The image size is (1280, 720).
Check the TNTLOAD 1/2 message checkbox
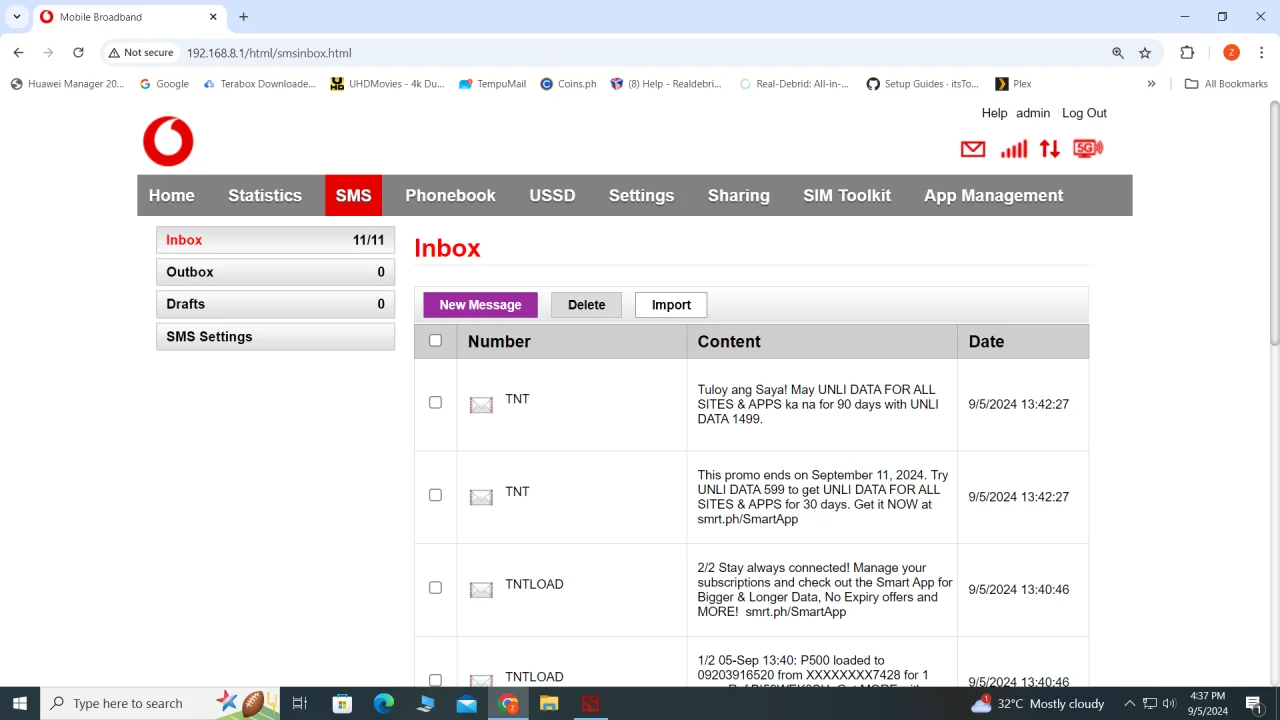[x=435, y=680]
